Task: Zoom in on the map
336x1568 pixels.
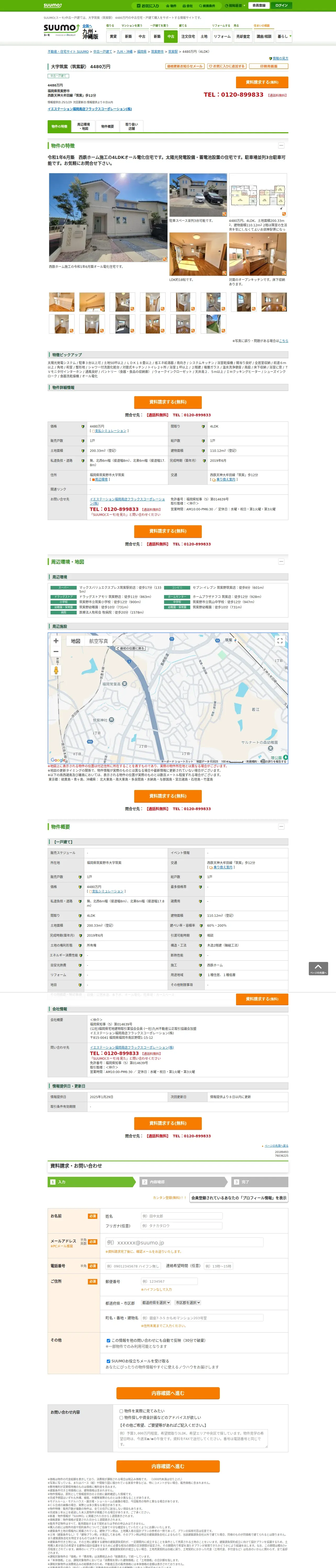Action: pyautogui.click(x=56, y=641)
